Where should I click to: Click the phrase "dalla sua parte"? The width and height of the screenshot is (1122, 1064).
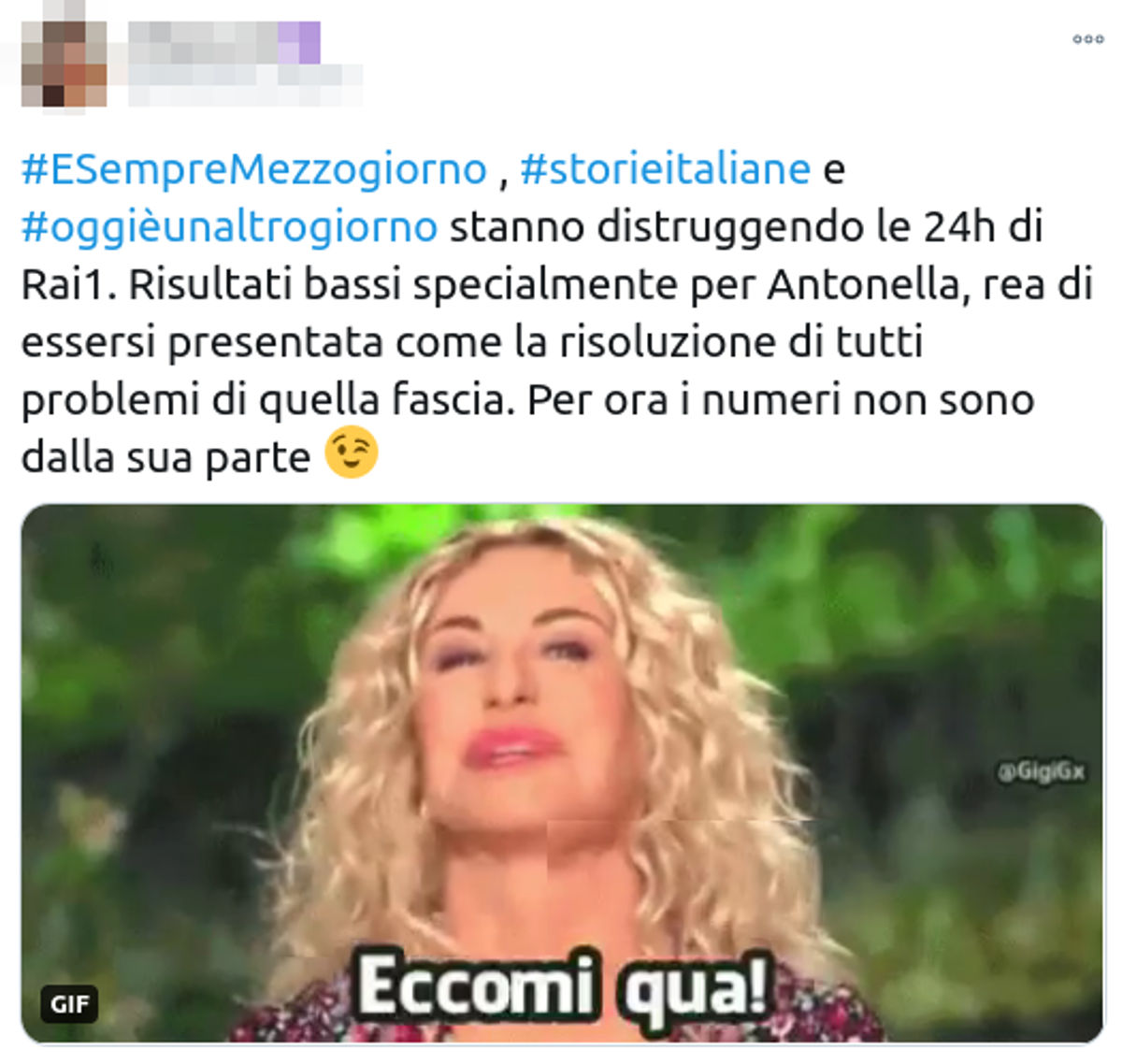(x=165, y=458)
